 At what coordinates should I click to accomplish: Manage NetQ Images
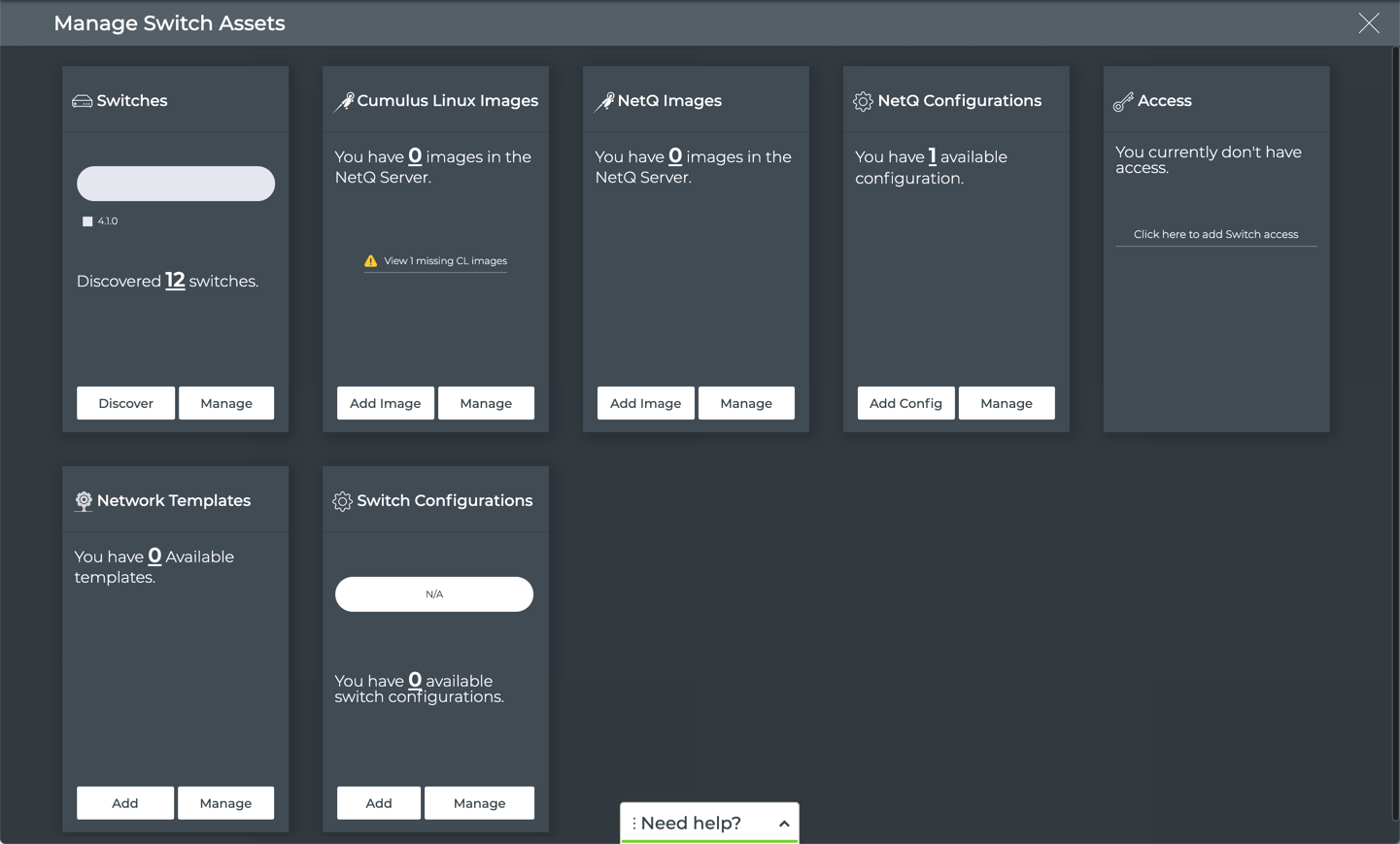click(745, 403)
